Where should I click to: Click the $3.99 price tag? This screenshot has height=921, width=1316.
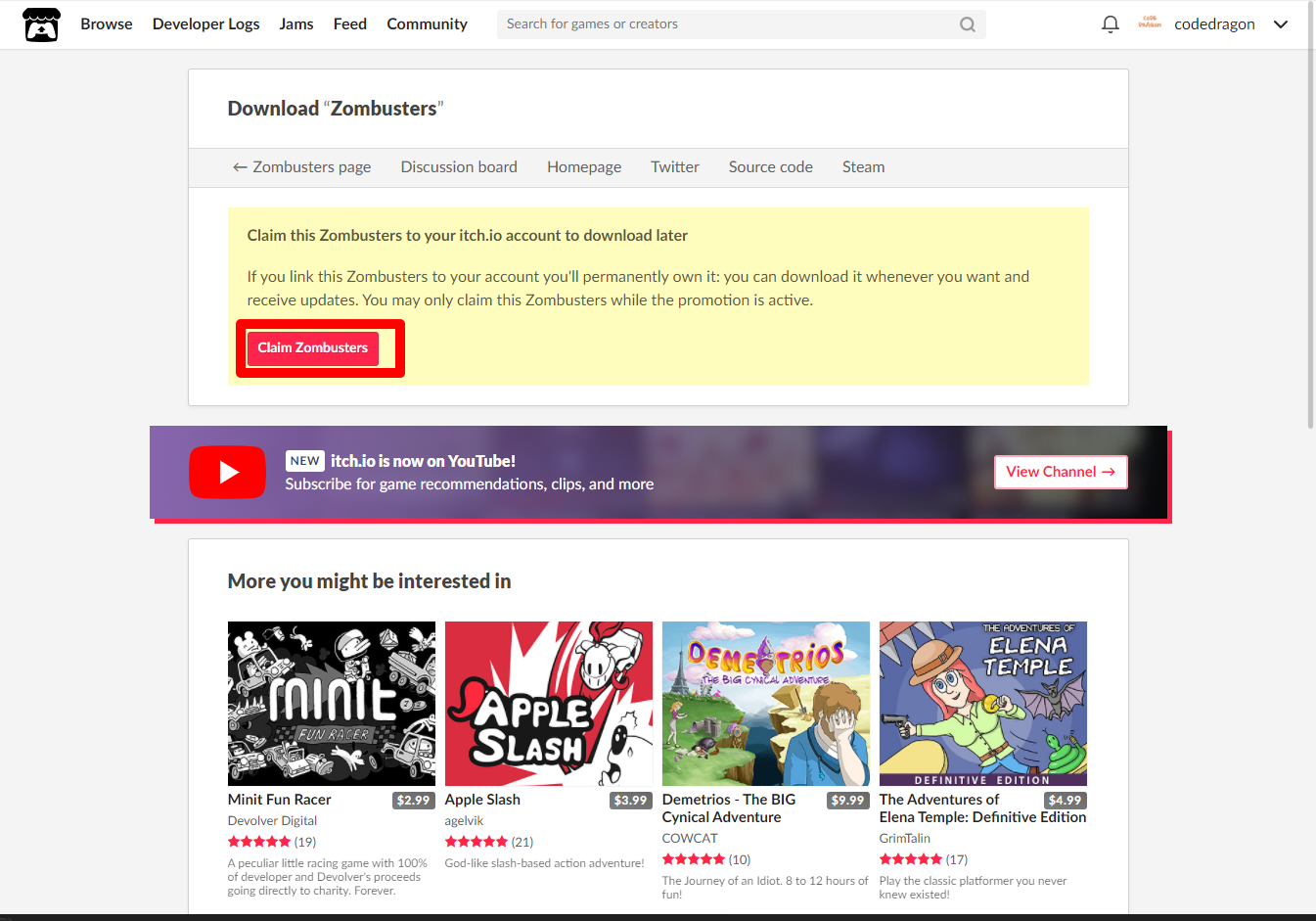630,801
